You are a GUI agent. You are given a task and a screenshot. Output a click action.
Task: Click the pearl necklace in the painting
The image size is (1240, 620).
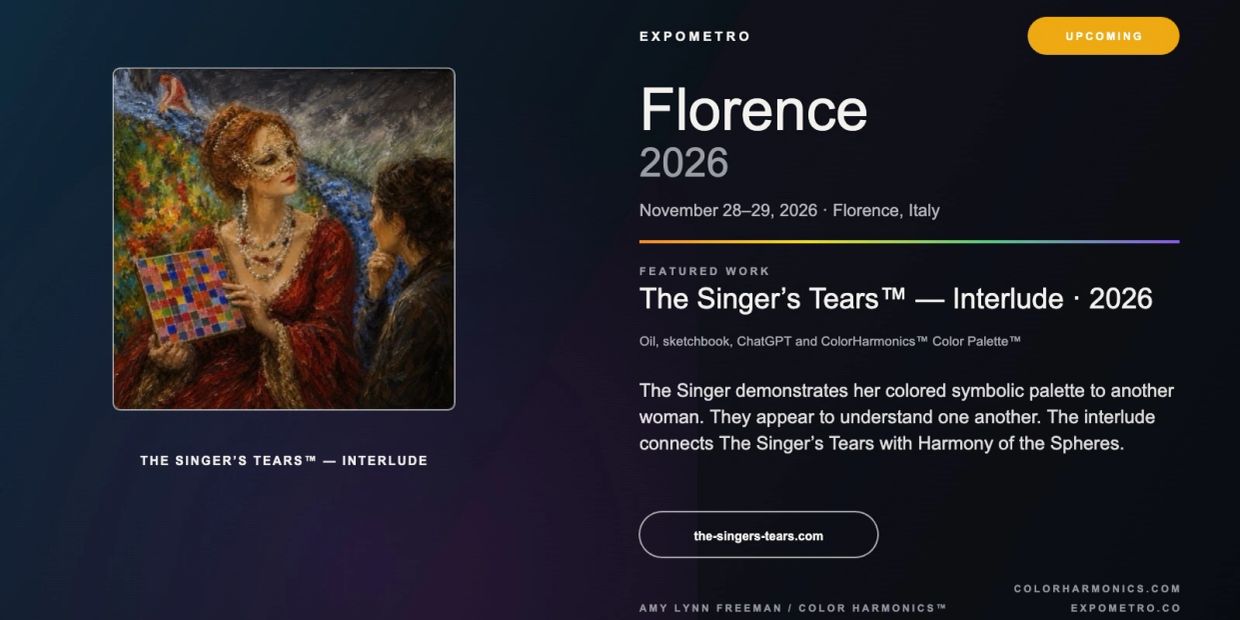(x=265, y=243)
